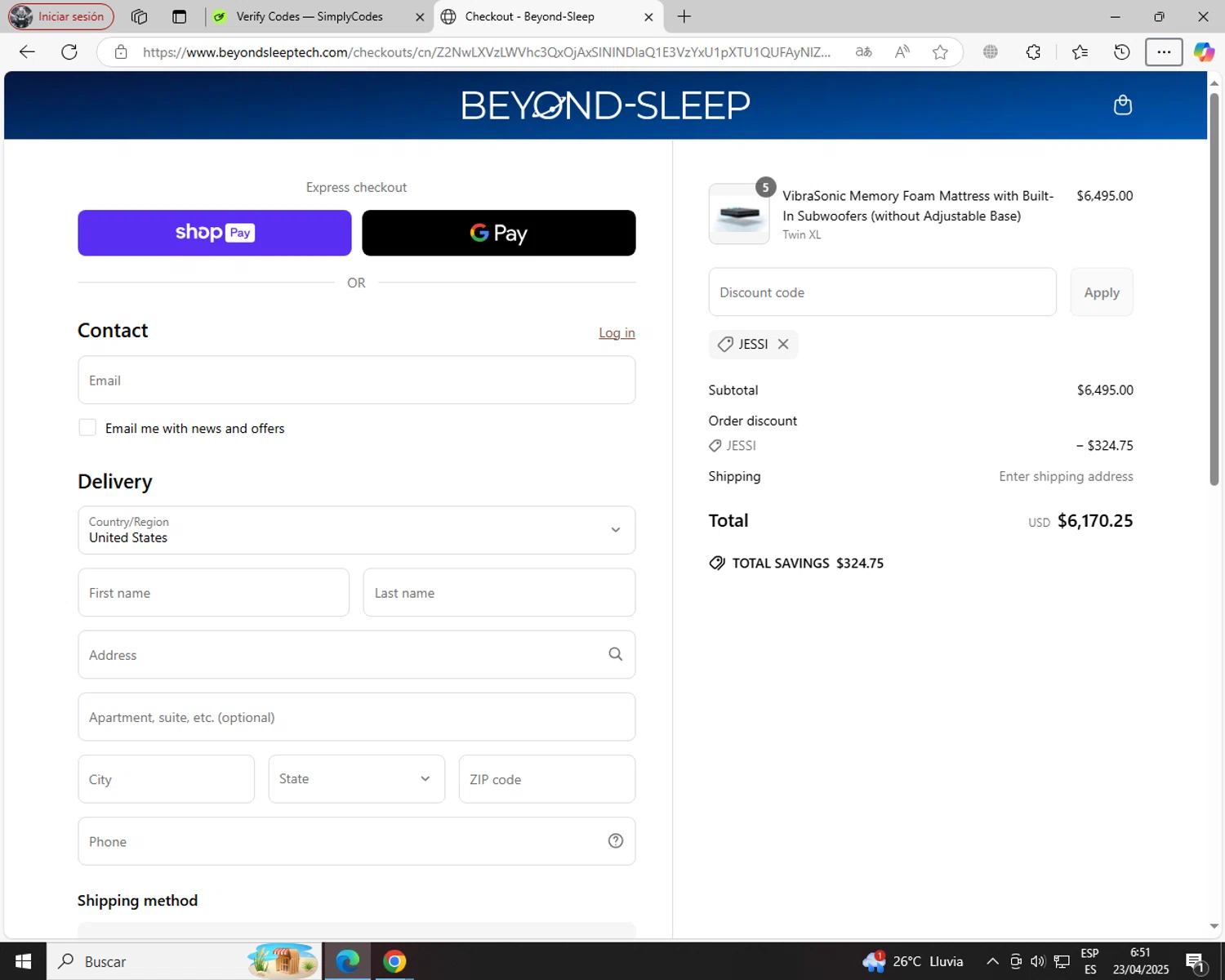Open the Windows Start menu
The image size is (1225, 980).
pos(23,961)
